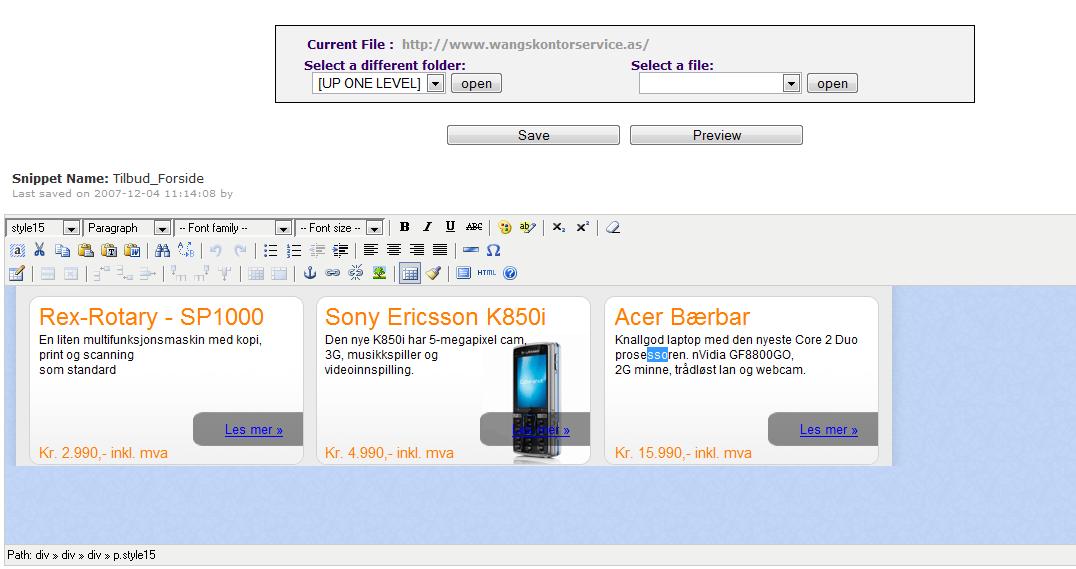This screenshot has width=1076, height=569.
Task: Open find and replace icon
Action: pos(185,251)
